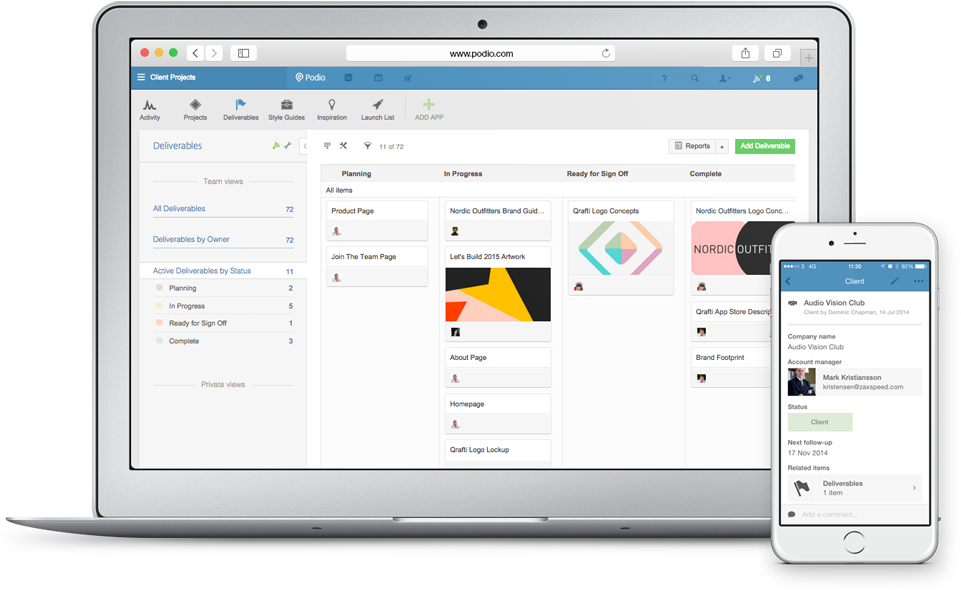961x593 pixels.
Task: Select the Deliverables by Owner view
Action: pyautogui.click(x=223, y=240)
